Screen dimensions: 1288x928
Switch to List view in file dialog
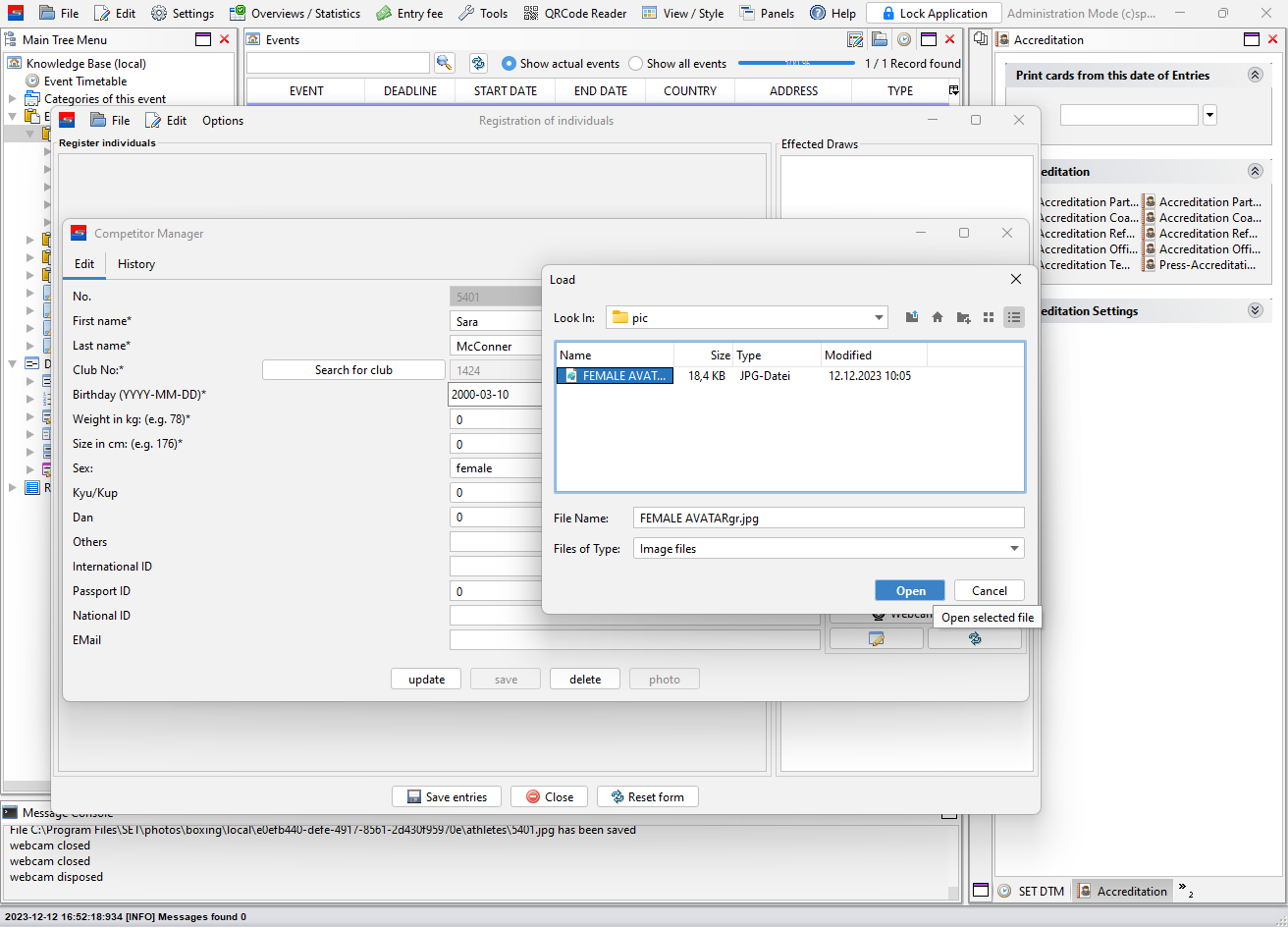tap(989, 317)
